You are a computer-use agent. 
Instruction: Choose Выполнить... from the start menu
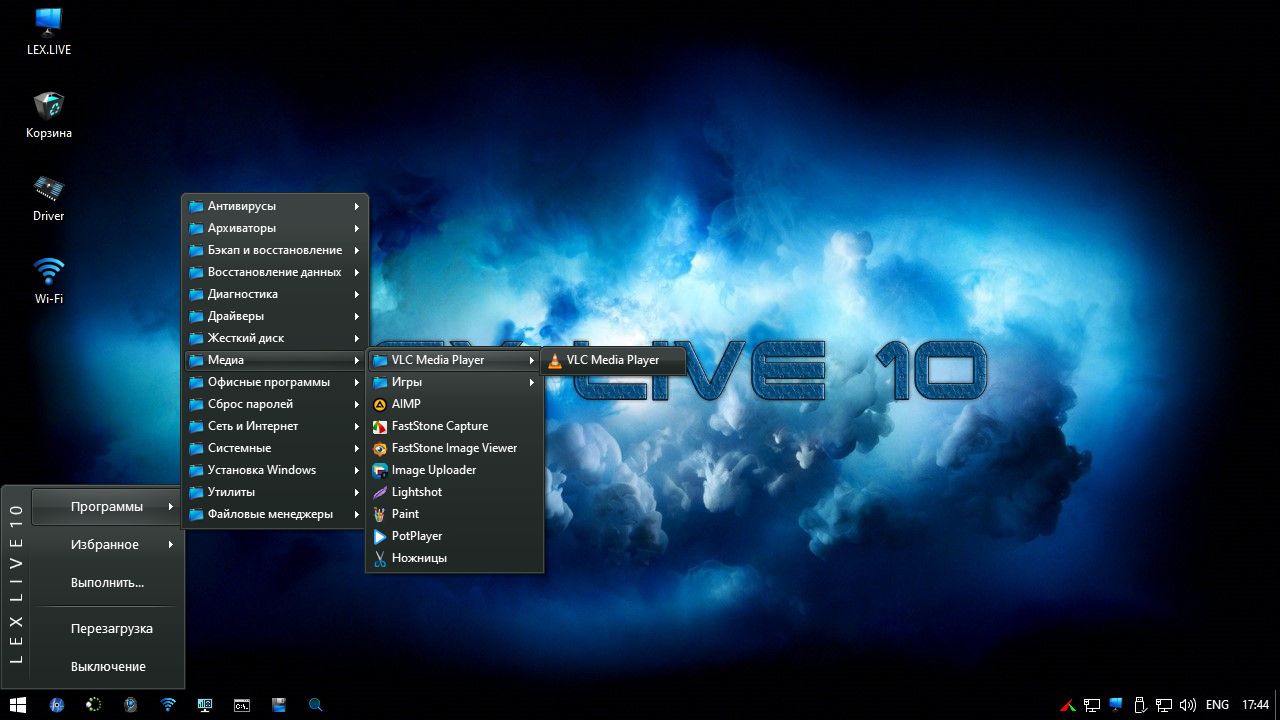[x=107, y=583]
